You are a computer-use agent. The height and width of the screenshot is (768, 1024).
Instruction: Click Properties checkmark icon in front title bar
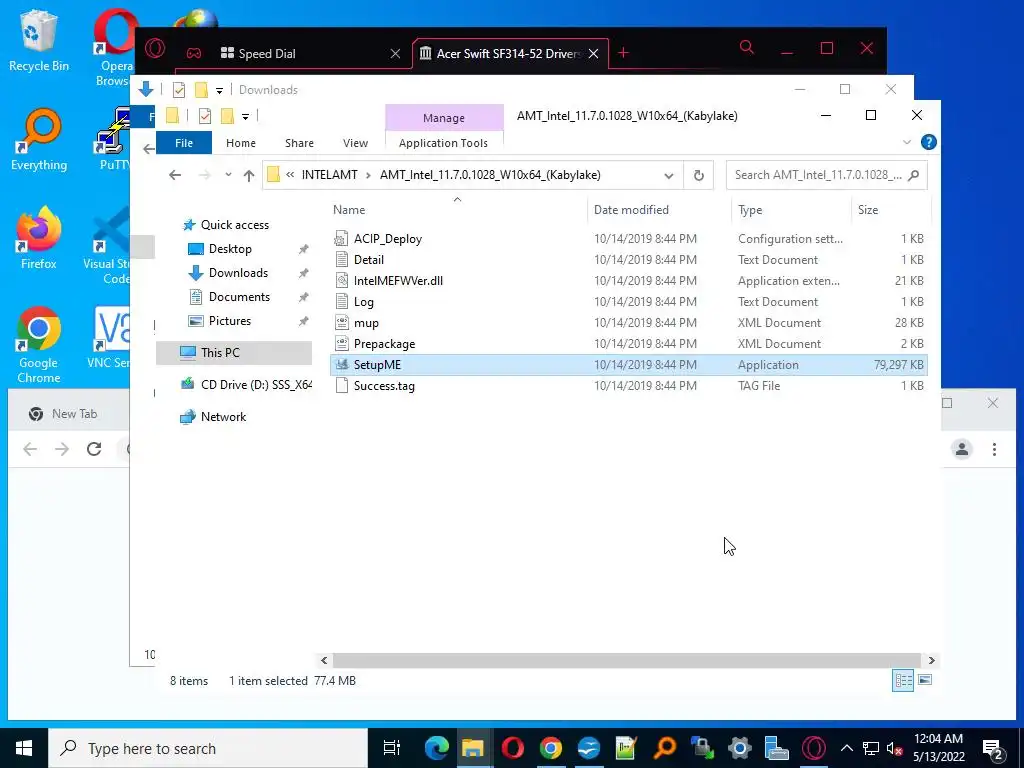pos(204,116)
